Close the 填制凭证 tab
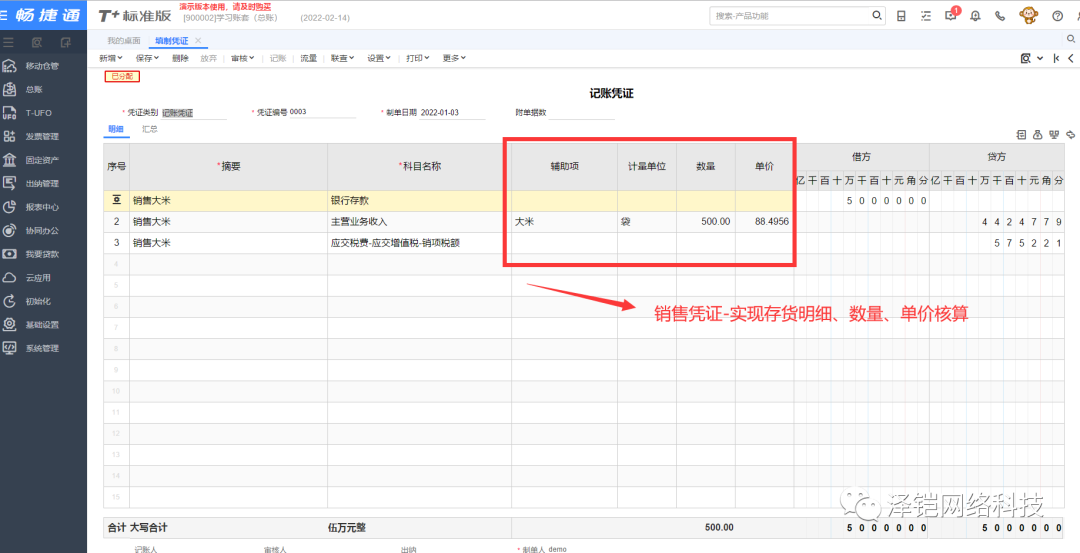The height and width of the screenshot is (553, 1080). coord(198,40)
